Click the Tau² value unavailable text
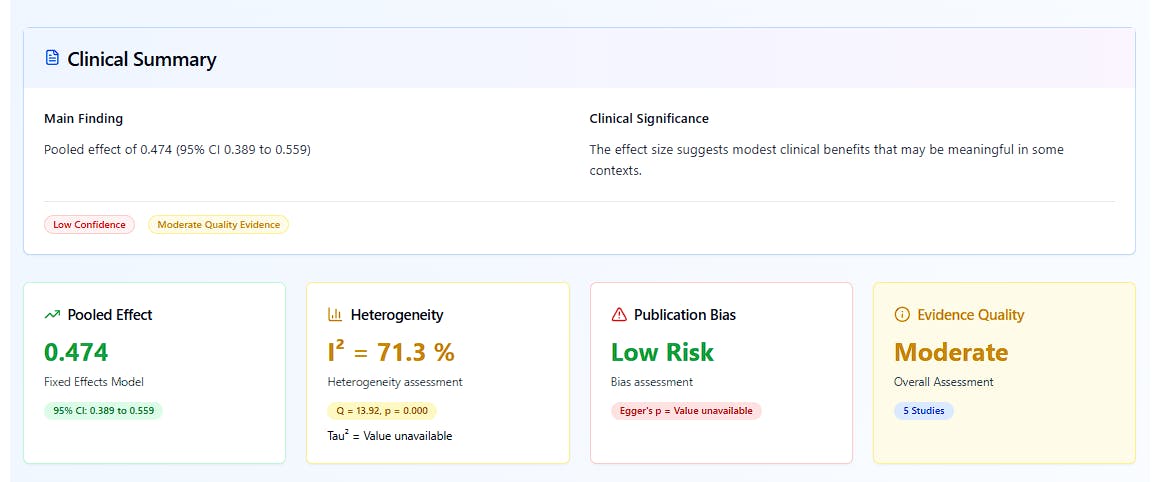Viewport: 1162px width, 482px height. pyautogui.click(x=389, y=436)
